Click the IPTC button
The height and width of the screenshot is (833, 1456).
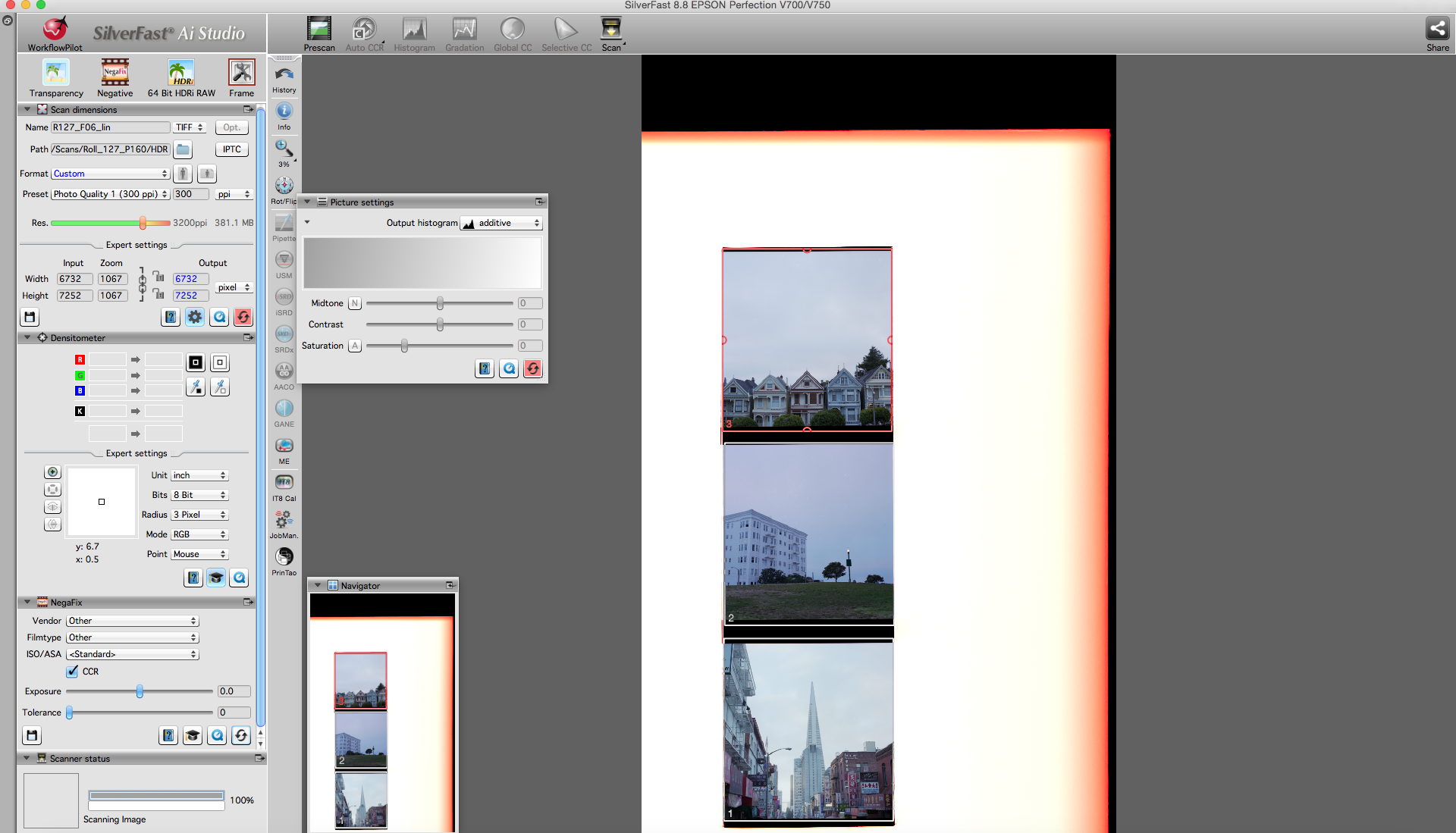tap(232, 149)
